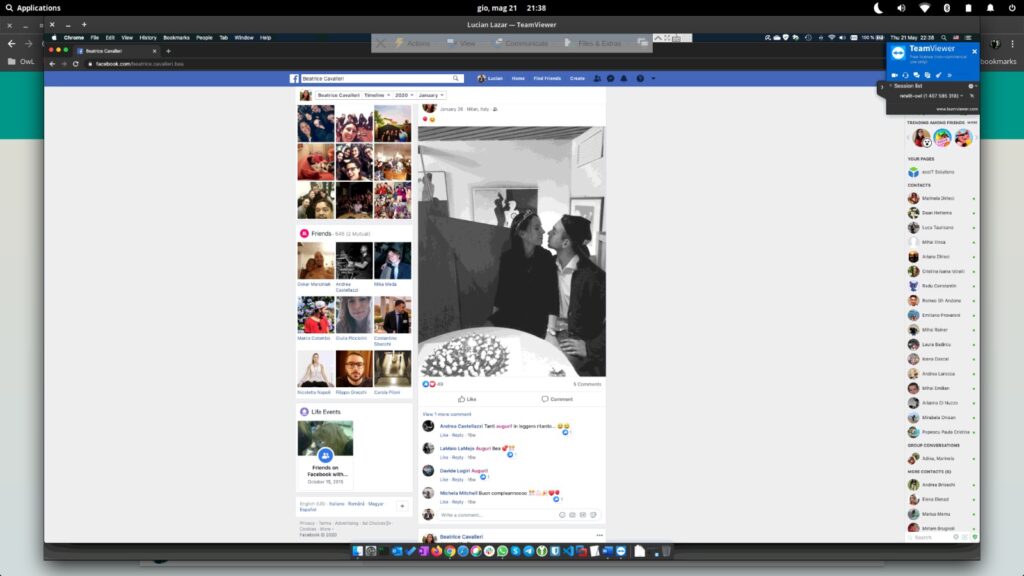Viewport: 1024px width, 576px height.
Task: Close the TeamViewer blue panel
Action: coord(974,52)
